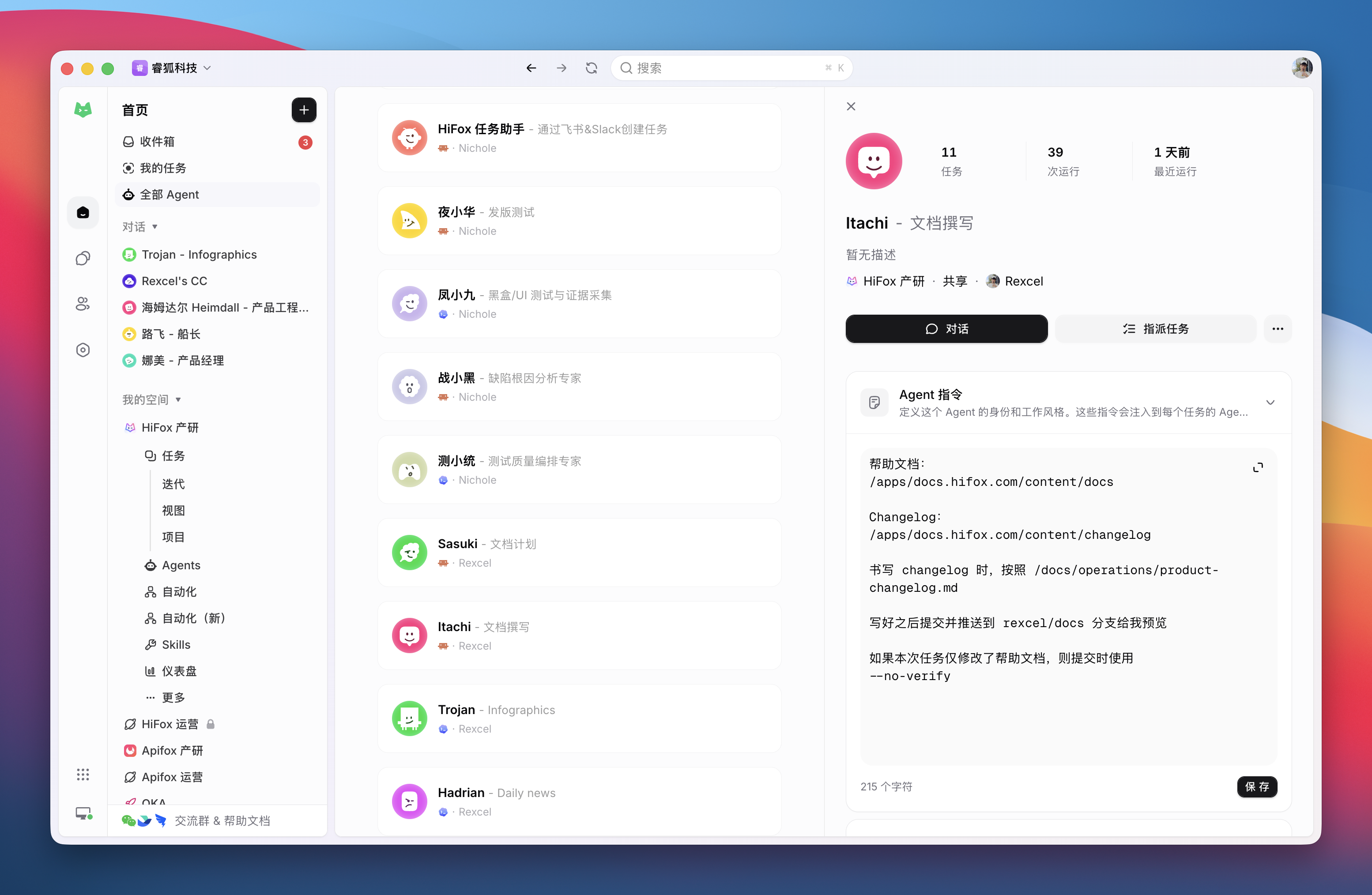This screenshot has height=895, width=1372.
Task: Close the Itachi detail panel
Action: 851,106
